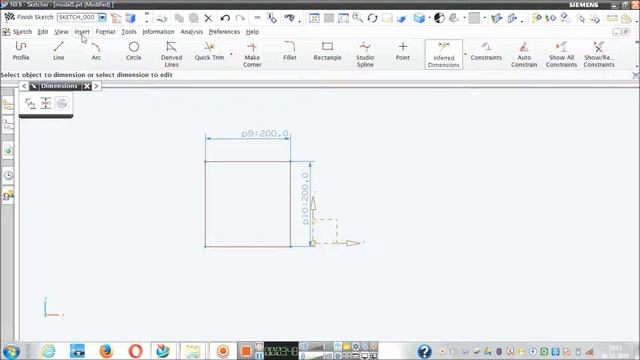
Task: Select the Derived Lines tool
Action: point(171,54)
